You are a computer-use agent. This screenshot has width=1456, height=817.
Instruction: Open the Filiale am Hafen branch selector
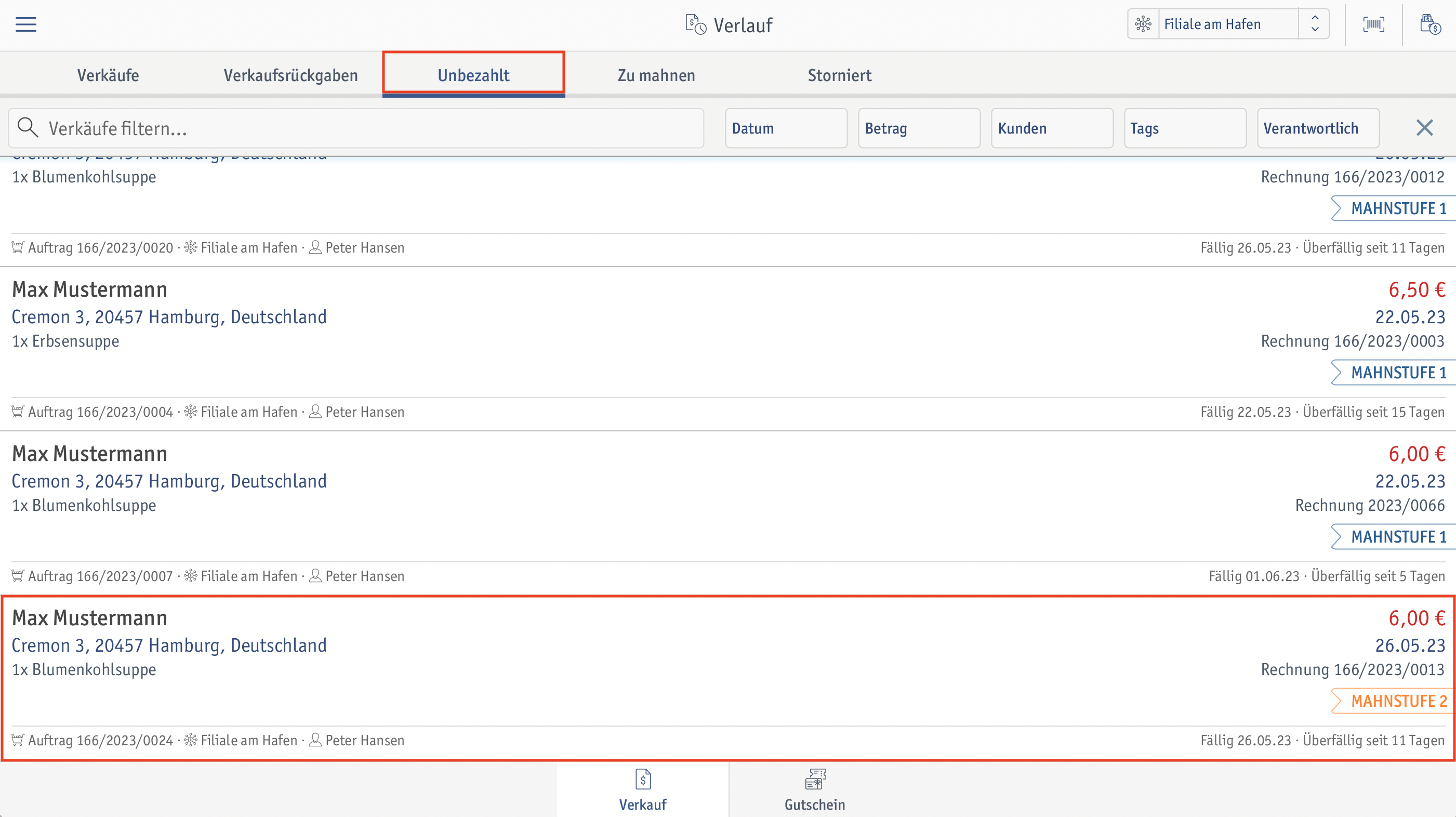tap(1228, 24)
